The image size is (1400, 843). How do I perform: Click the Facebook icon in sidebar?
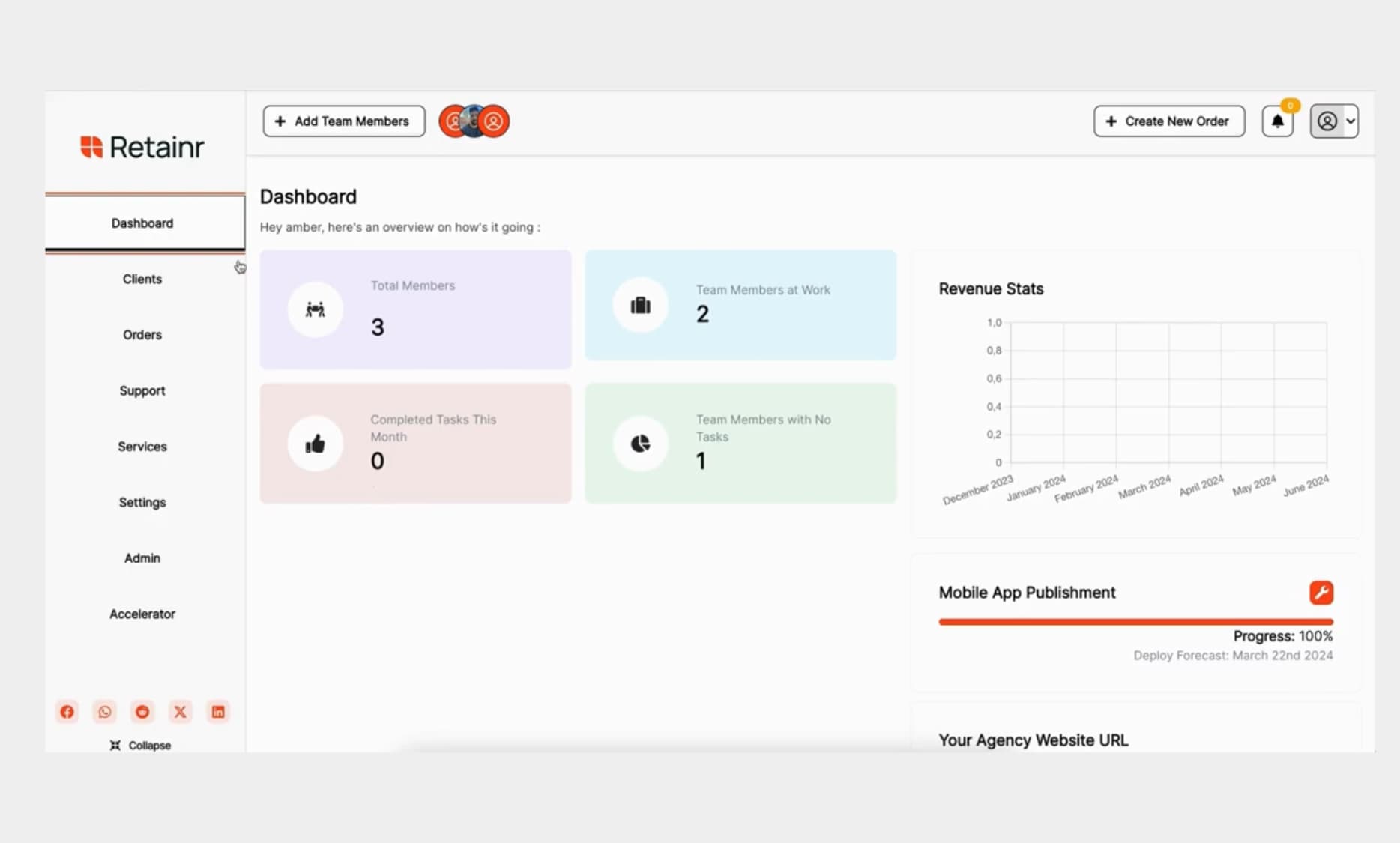tap(67, 712)
